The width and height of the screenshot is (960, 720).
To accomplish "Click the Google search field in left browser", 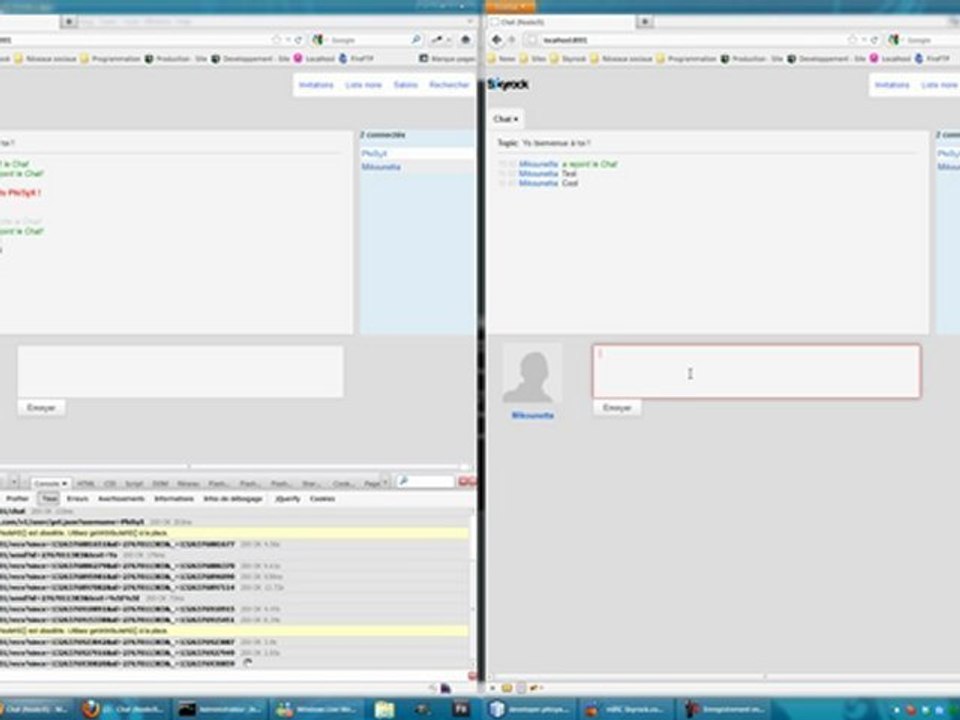I will (x=369, y=40).
